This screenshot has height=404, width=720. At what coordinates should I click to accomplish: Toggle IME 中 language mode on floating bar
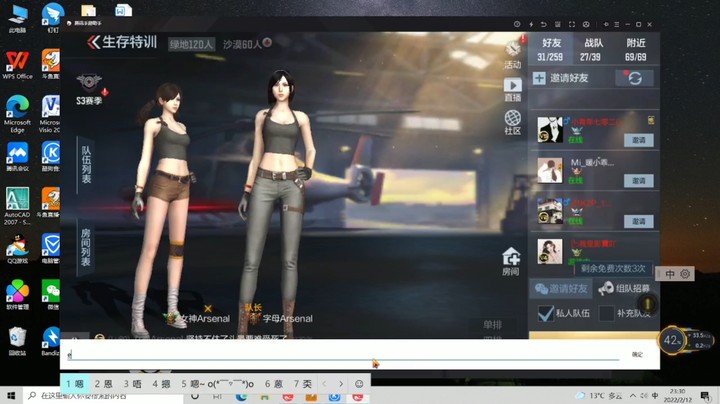[x=670, y=274]
